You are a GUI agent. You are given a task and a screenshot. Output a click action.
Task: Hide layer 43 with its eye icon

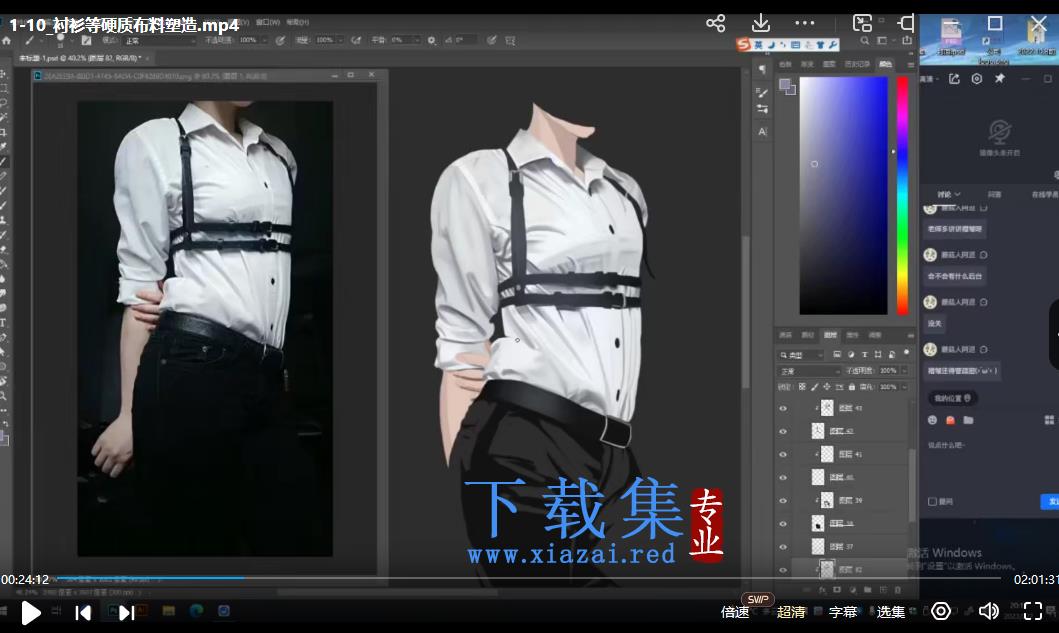point(783,408)
